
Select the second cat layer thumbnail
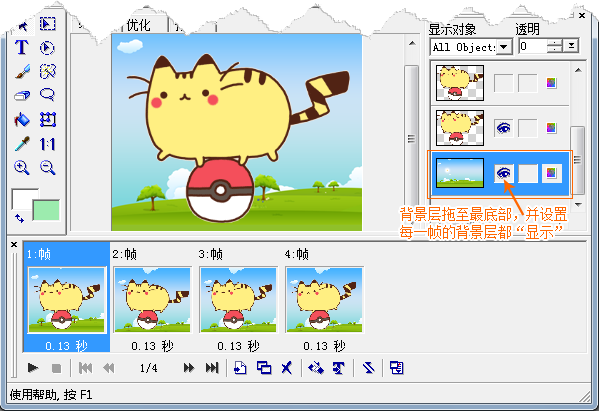460,128
